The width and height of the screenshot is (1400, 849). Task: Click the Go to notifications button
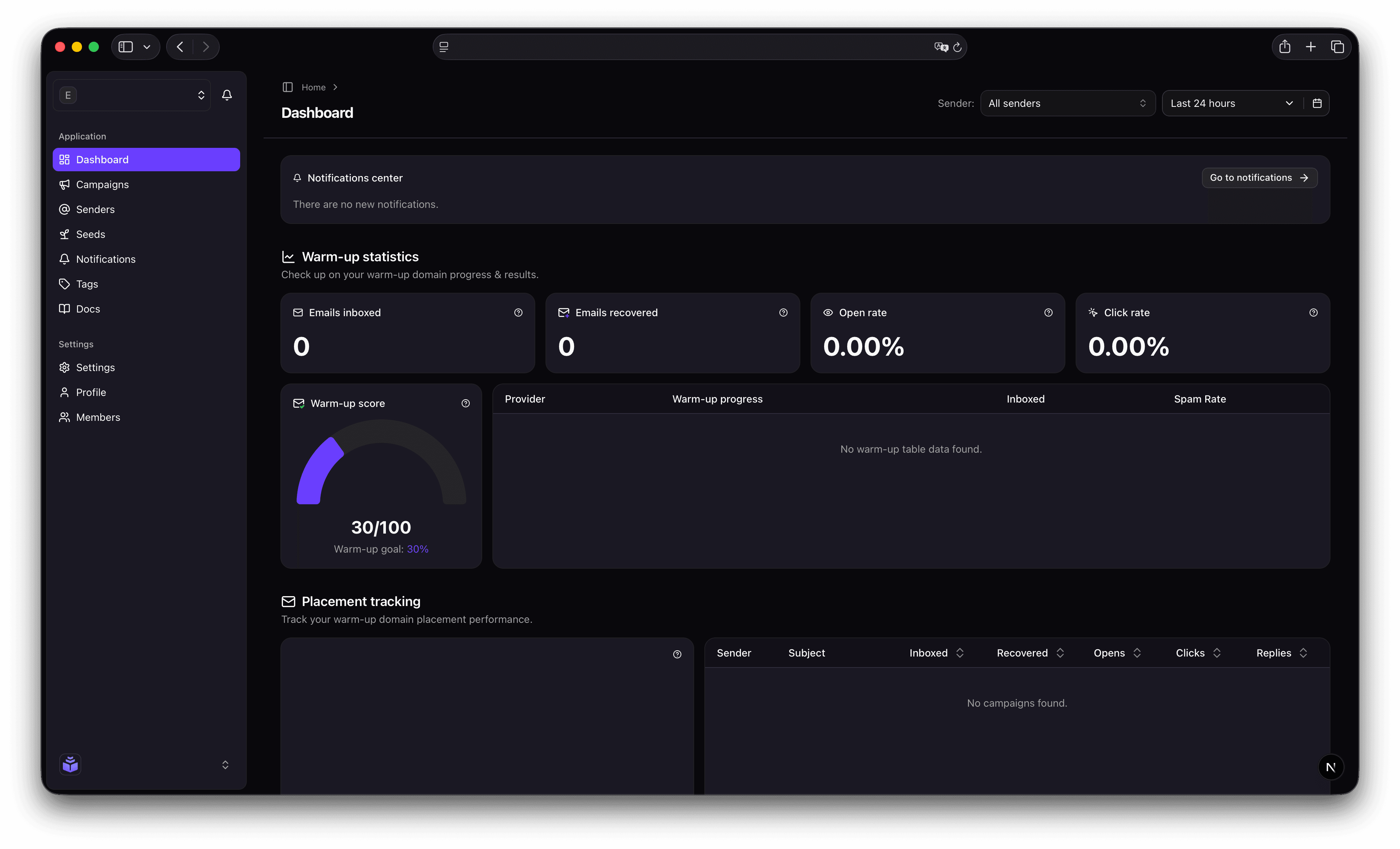(1259, 178)
